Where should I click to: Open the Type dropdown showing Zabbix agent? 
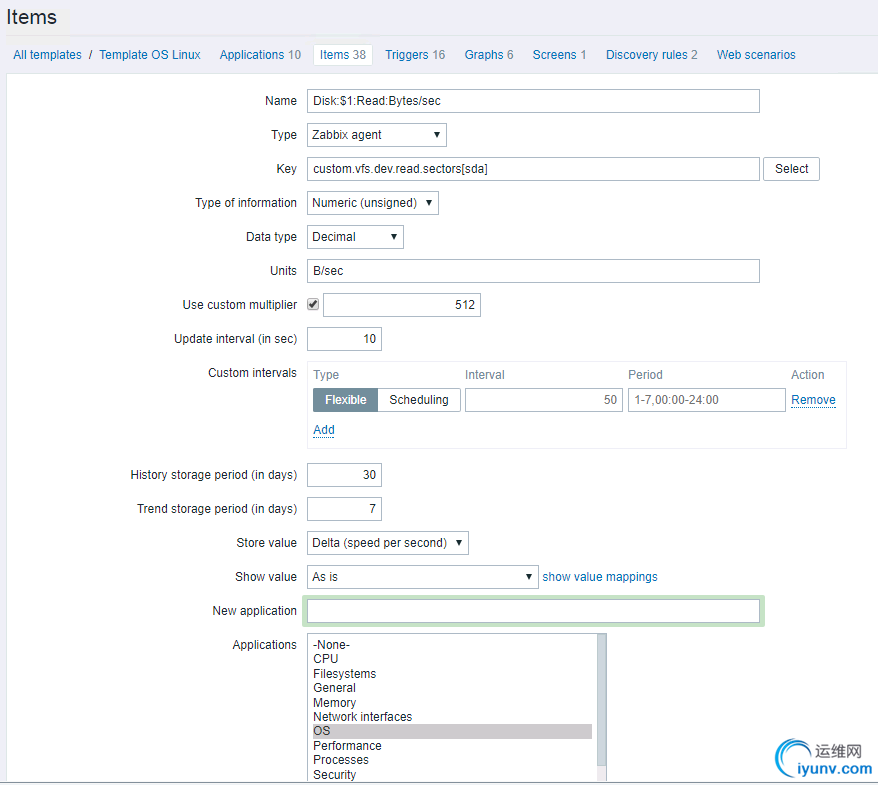point(376,135)
